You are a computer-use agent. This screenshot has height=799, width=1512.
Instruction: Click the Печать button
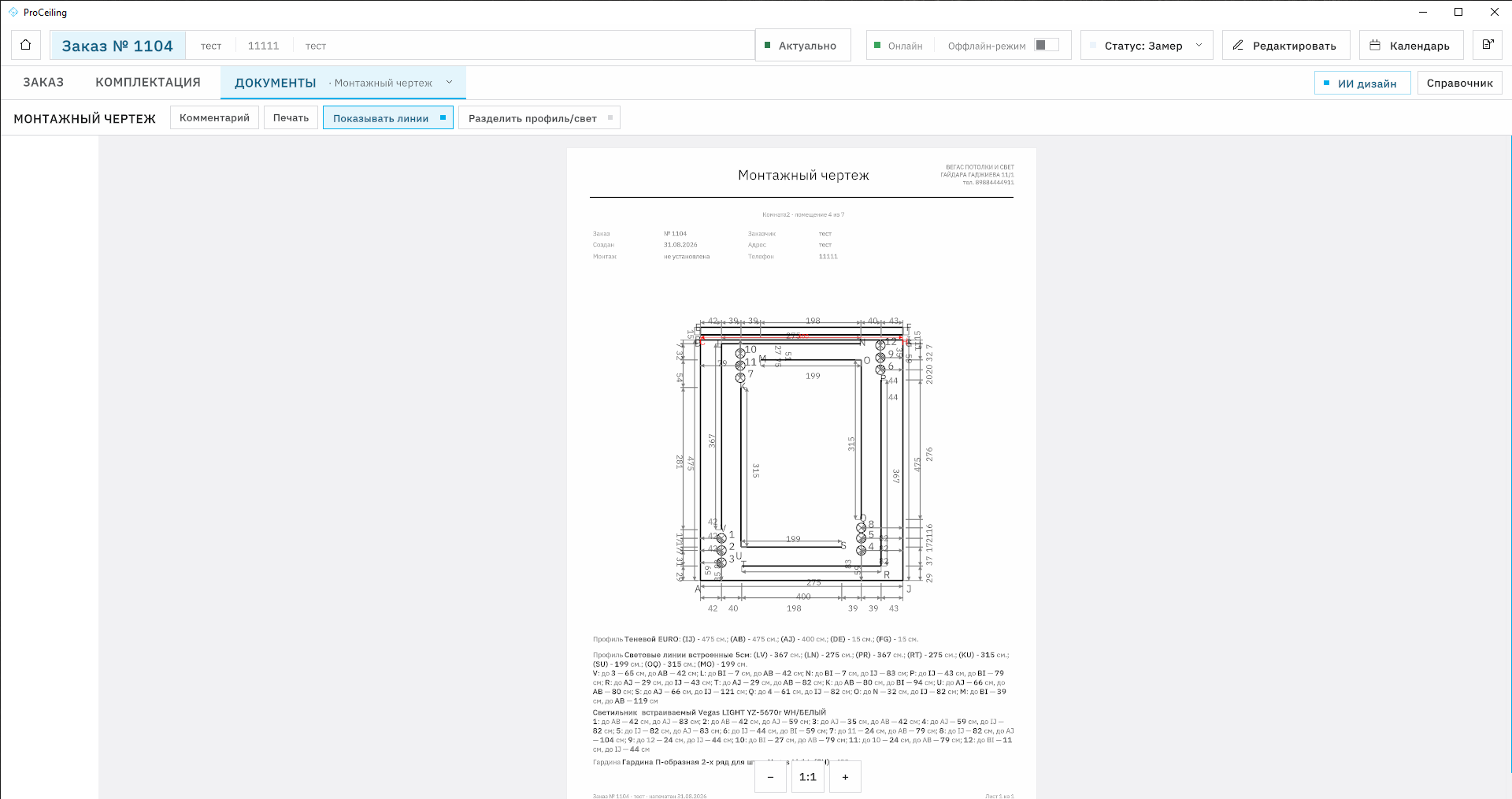(291, 117)
